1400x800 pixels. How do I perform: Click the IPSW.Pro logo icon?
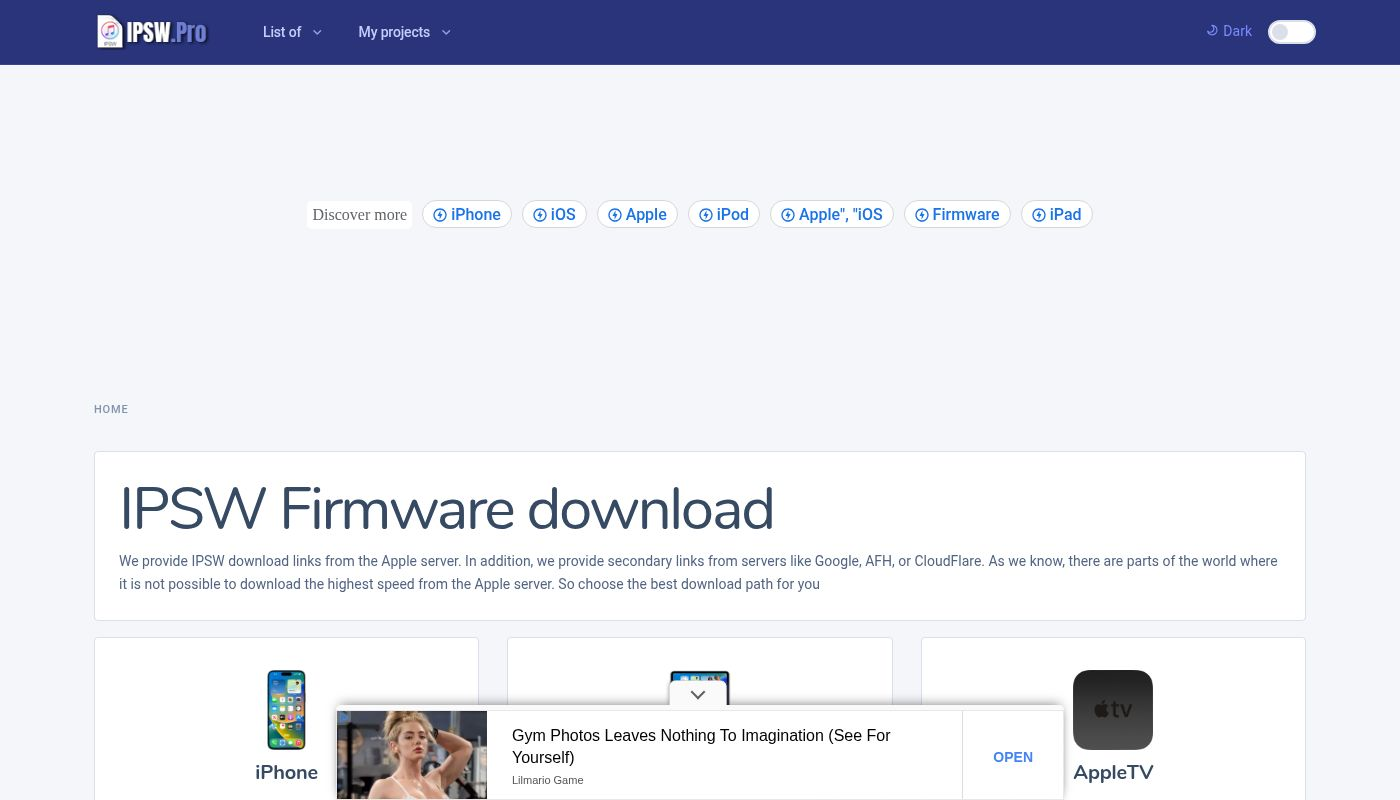click(110, 31)
